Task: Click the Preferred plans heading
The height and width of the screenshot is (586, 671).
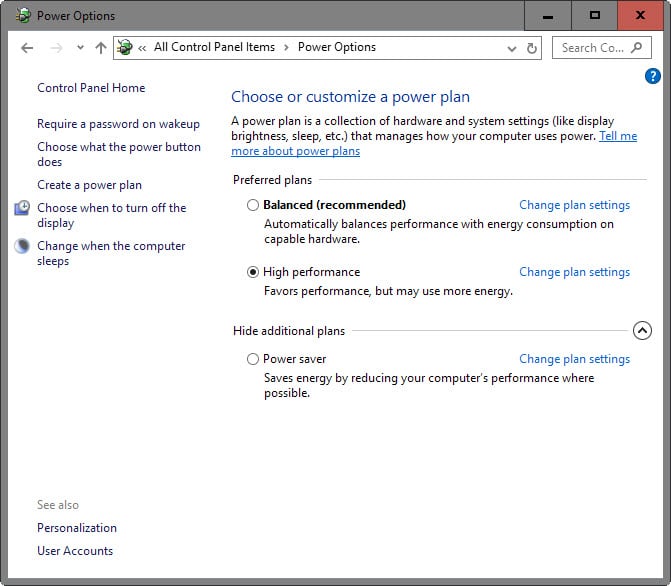Action: click(x=273, y=180)
